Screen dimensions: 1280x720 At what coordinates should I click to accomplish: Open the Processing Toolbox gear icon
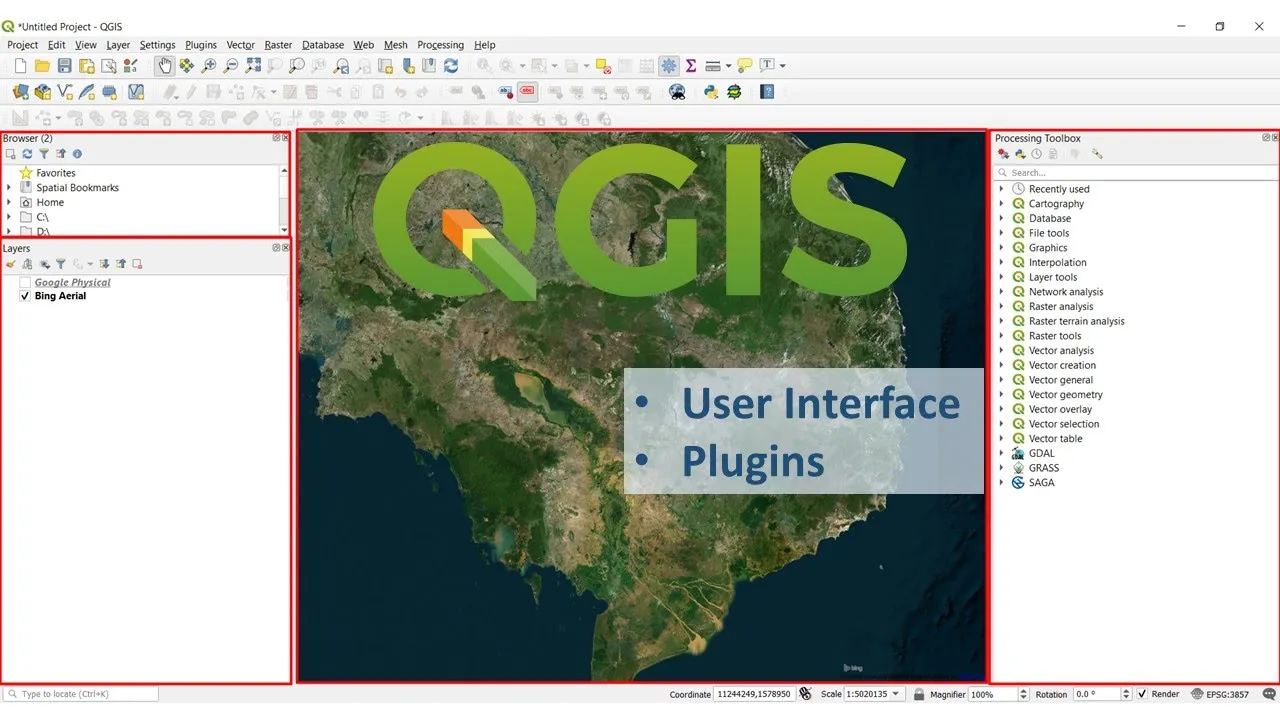click(669, 66)
